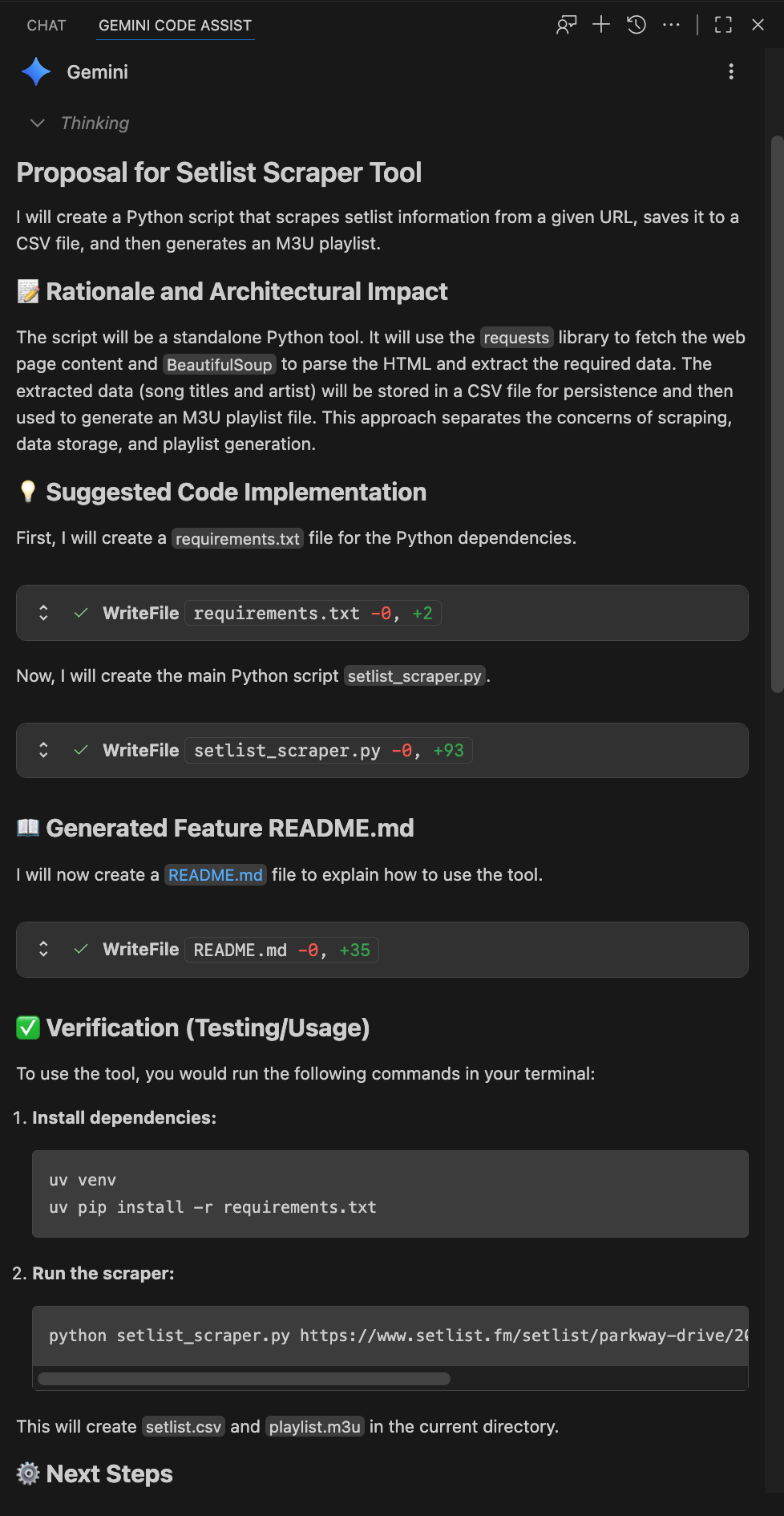Click the Gemini sparkle logo
Viewport: 784px width, 1516px height.
tap(36, 72)
